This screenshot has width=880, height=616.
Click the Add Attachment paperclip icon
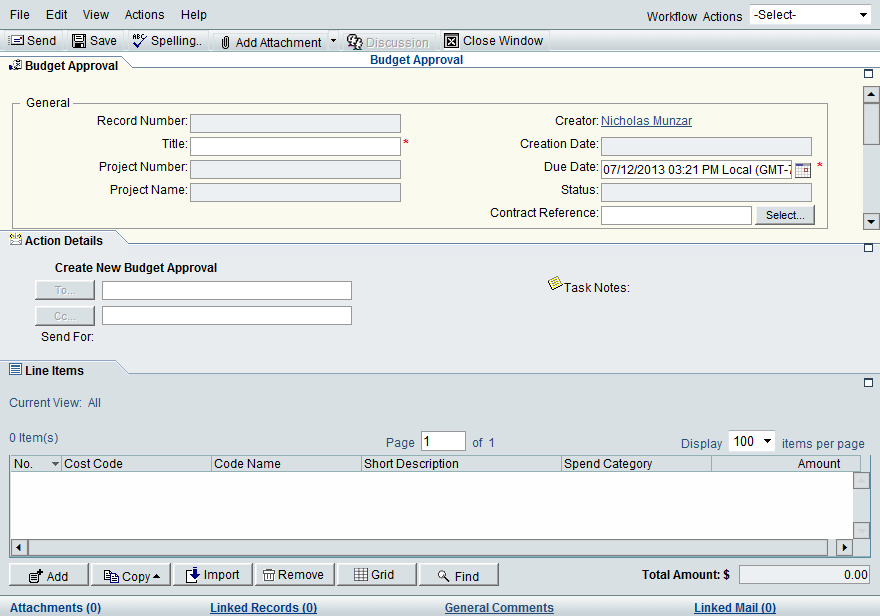coord(224,40)
